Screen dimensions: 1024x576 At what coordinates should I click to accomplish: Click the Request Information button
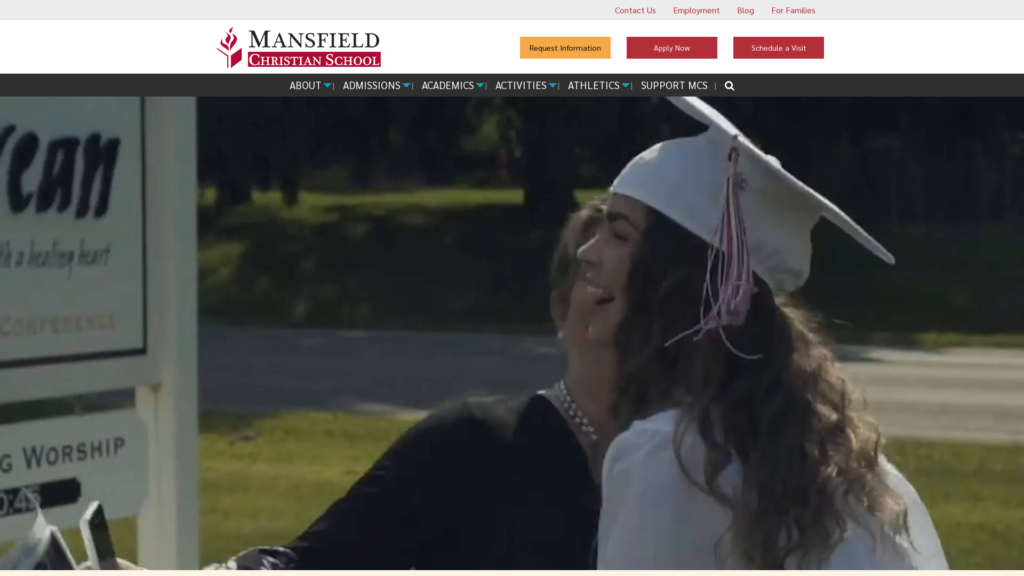pyautogui.click(x=565, y=48)
